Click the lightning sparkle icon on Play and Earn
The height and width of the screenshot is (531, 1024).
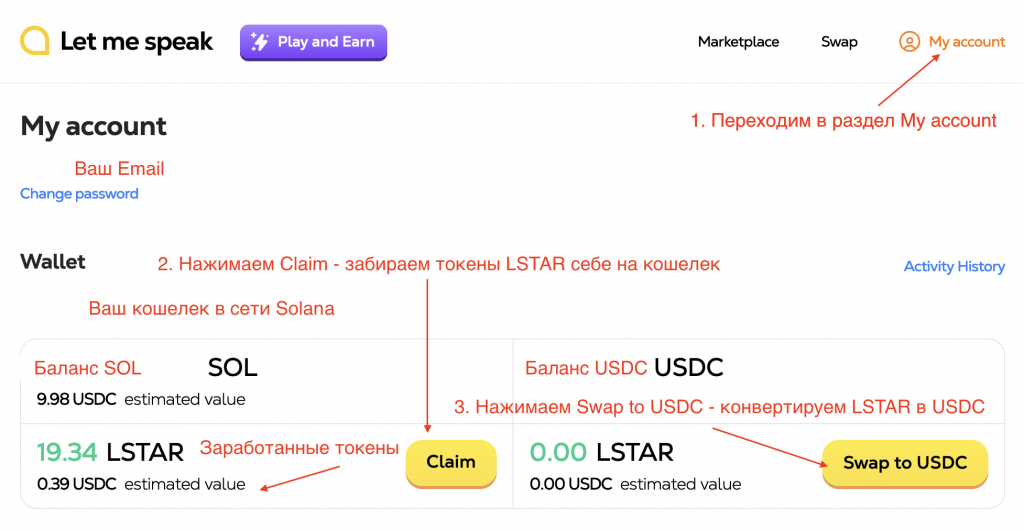(x=259, y=42)
